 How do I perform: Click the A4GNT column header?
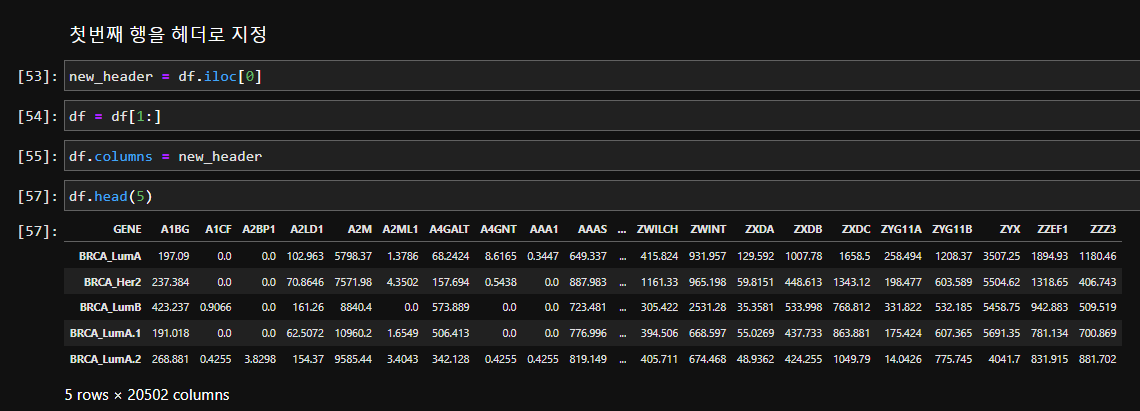(498, 229)
